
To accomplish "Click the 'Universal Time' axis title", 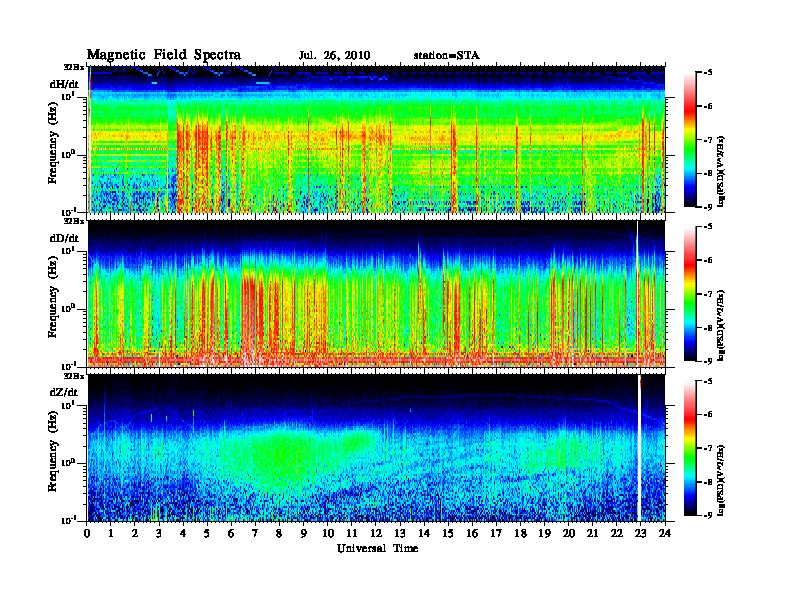I will 378,548.
